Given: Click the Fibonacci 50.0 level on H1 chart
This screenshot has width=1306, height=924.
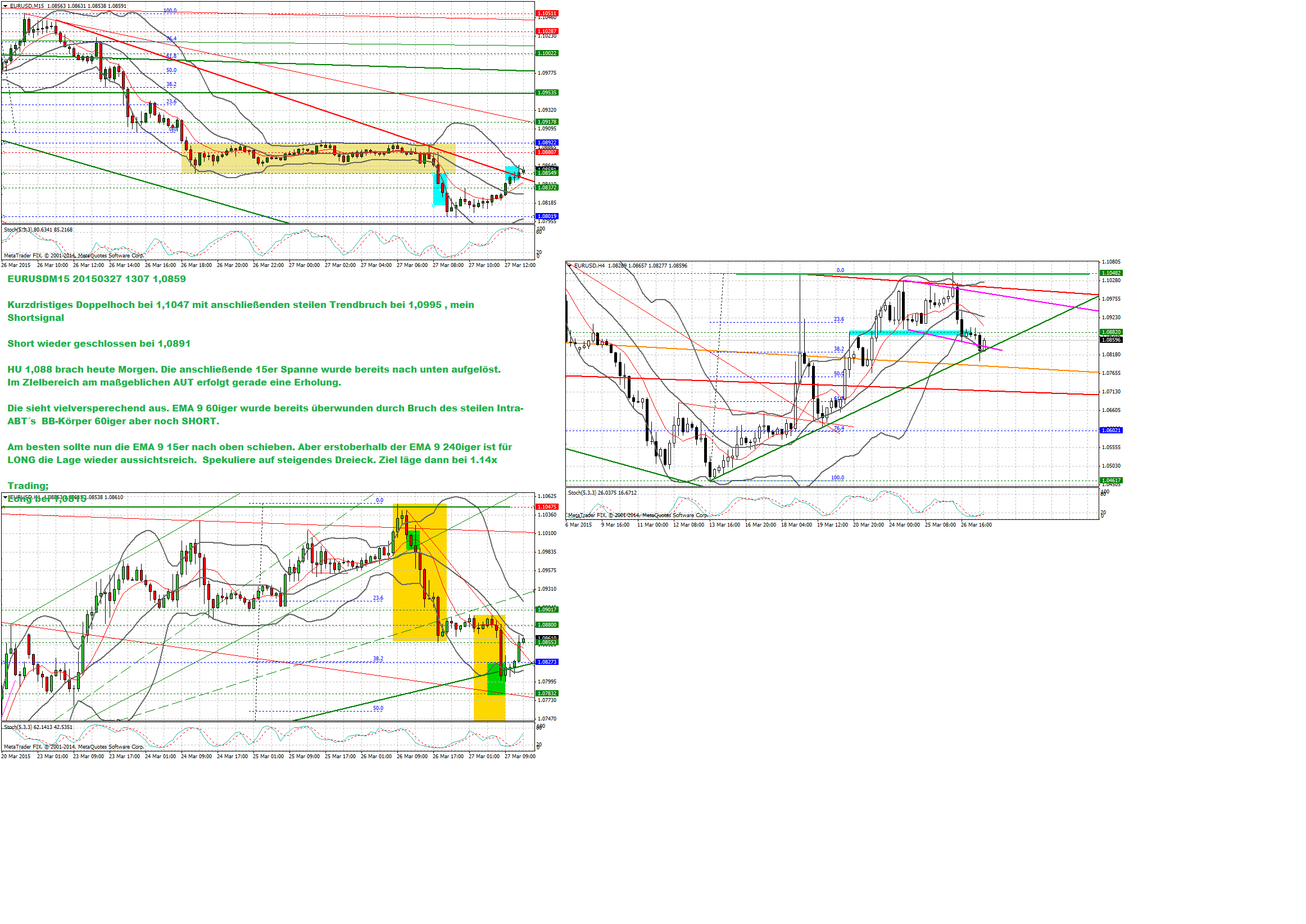Looking at the screenshot, I should [378, 709].
